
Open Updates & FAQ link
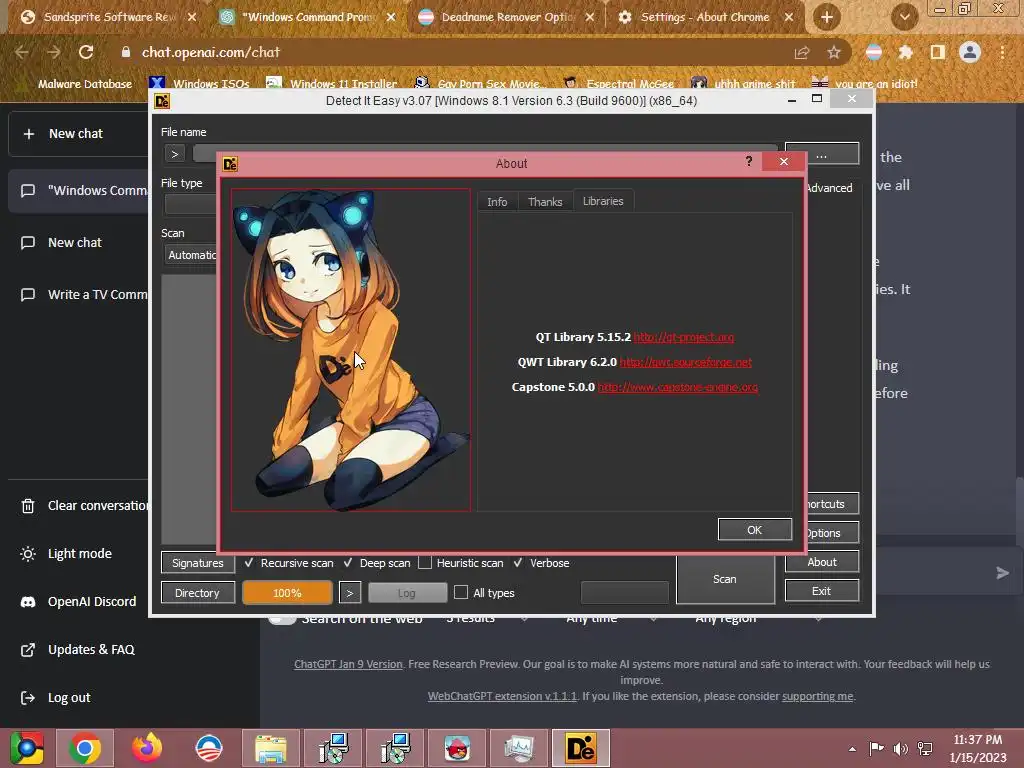[x=78, y=650]
